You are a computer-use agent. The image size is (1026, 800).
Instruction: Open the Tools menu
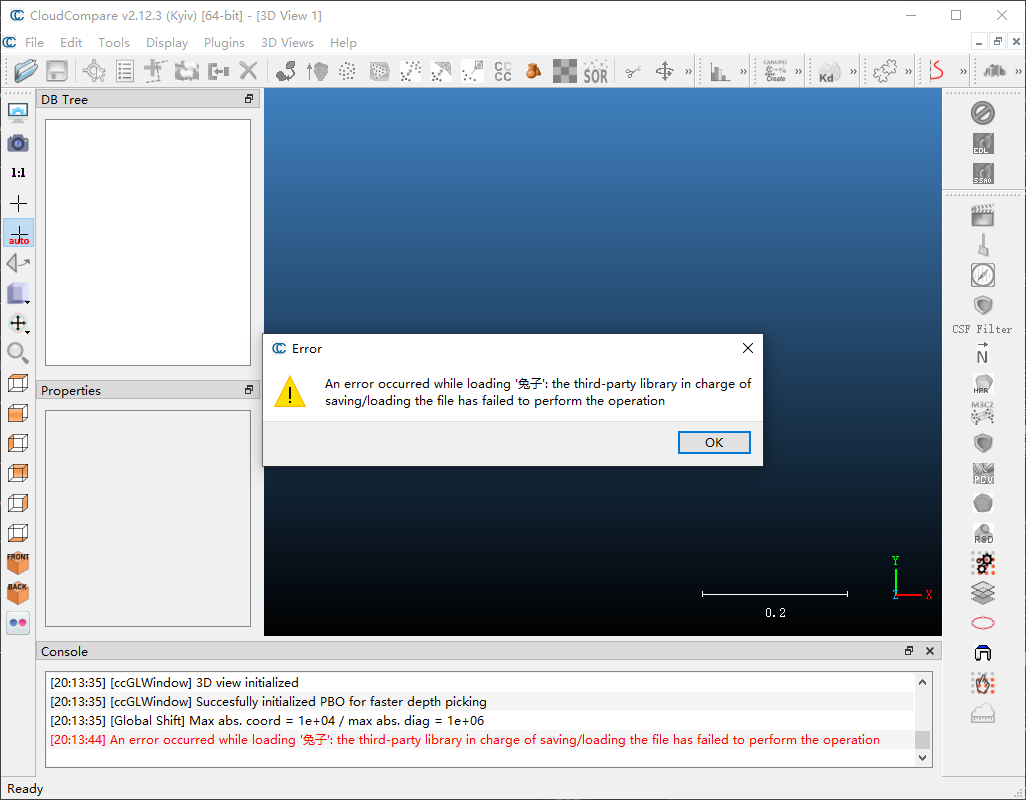point(114,43)
